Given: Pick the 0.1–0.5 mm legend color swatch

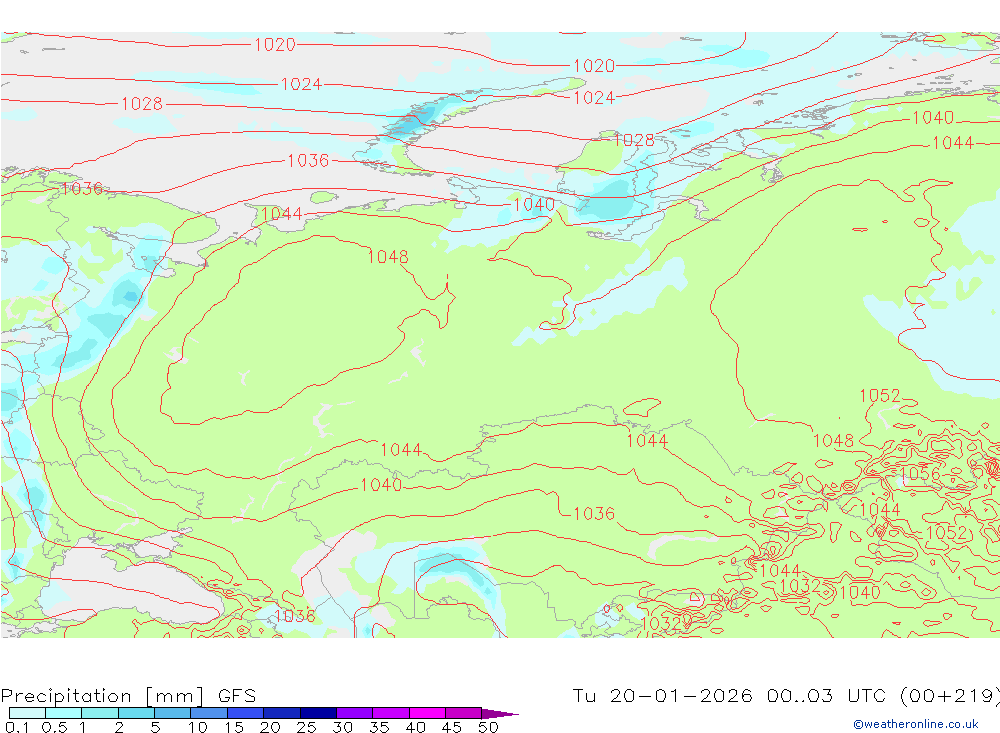Looking at the screenshot, I should [x=27, y=713].
